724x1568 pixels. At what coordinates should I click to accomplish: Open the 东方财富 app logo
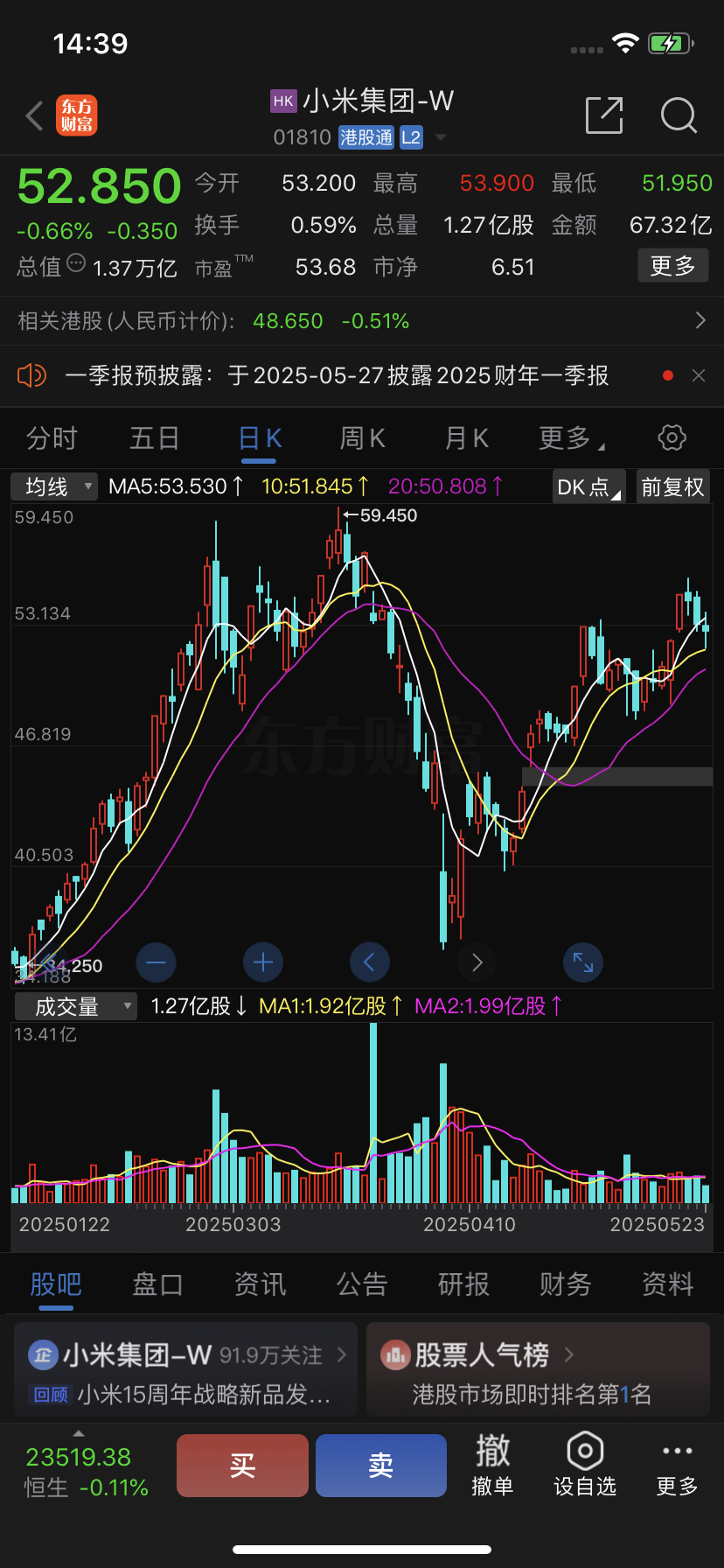77,115
